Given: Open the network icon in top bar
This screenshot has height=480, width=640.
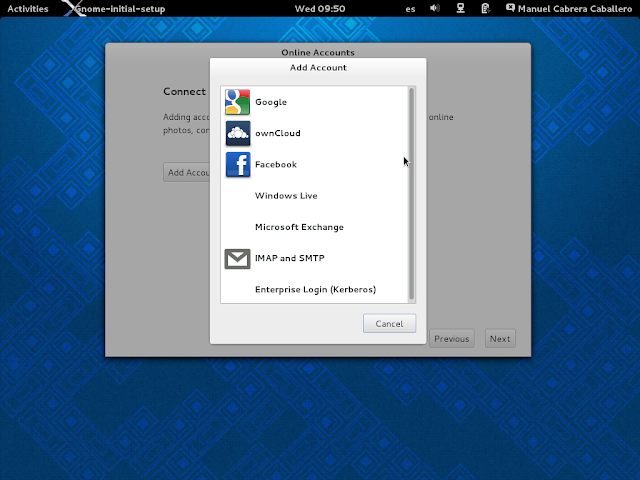Looking at the screenshot, I should click(460, 8).
